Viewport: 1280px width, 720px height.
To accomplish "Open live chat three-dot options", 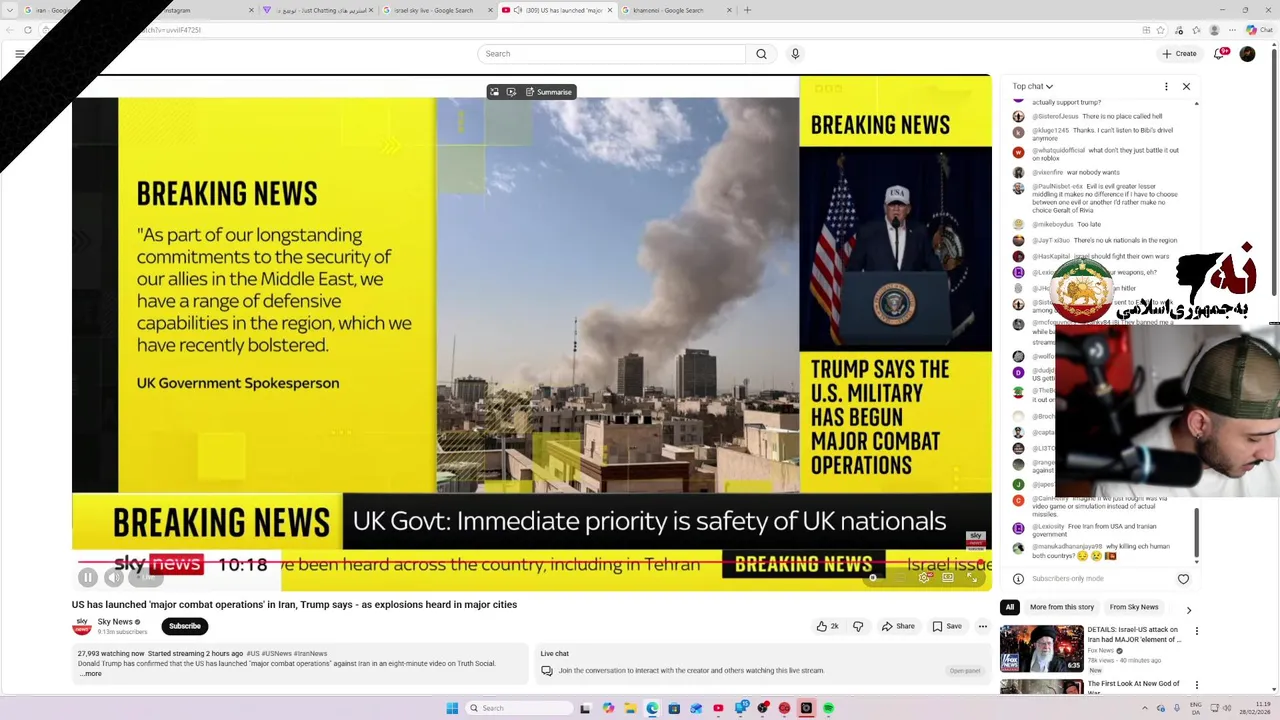I will (x=1166, y=87).
